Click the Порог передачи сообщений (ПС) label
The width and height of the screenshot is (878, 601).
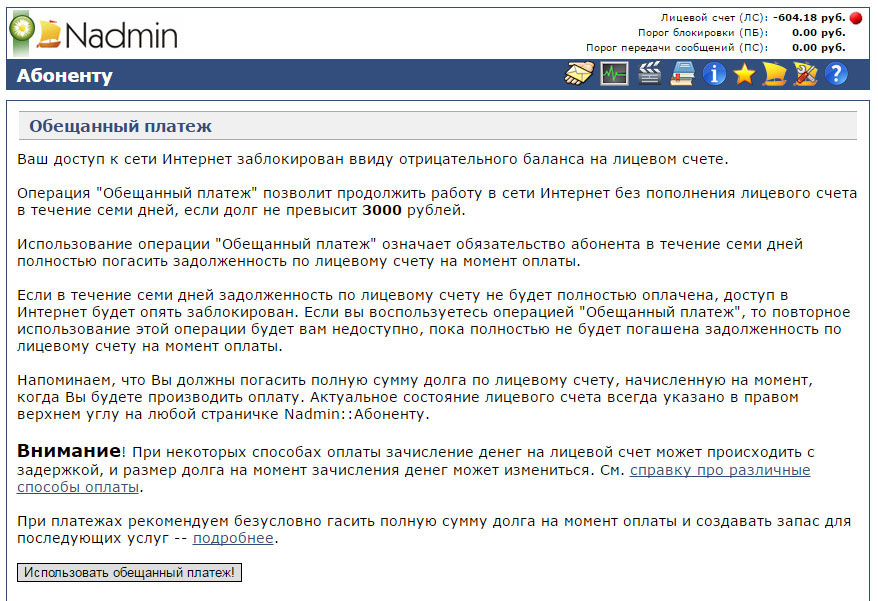677,48
